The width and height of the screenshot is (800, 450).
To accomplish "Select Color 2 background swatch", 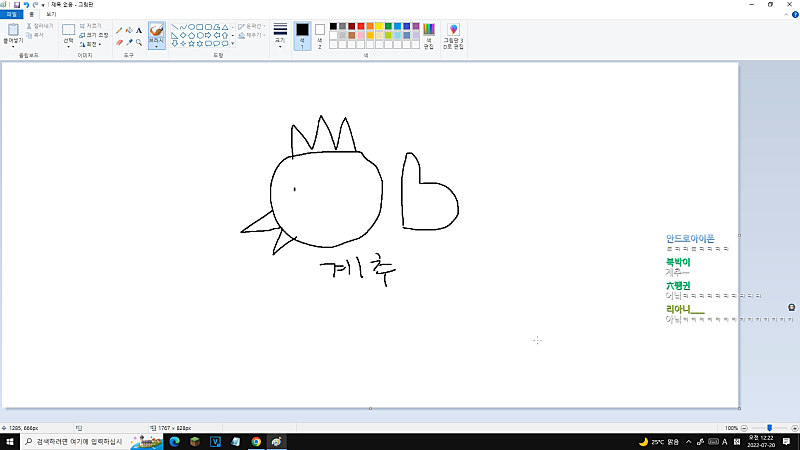I will pyautogui.click(x=320, y=34).
